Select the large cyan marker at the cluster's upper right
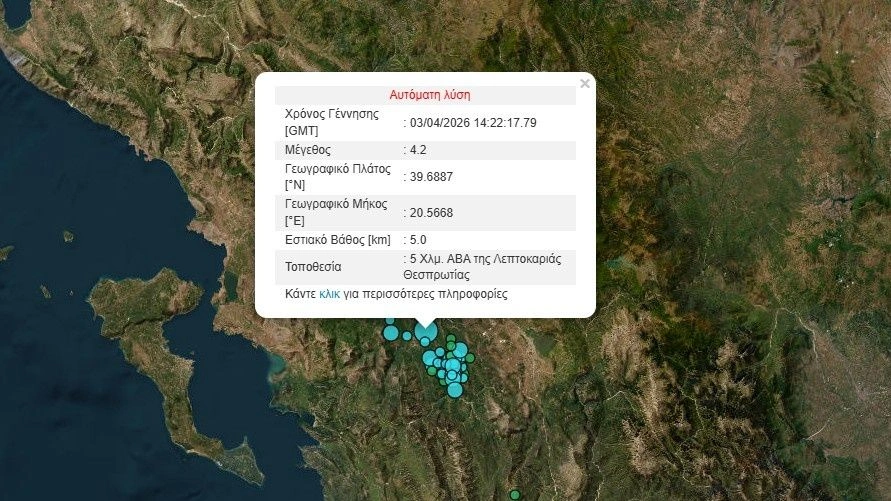 coord(460,350)
